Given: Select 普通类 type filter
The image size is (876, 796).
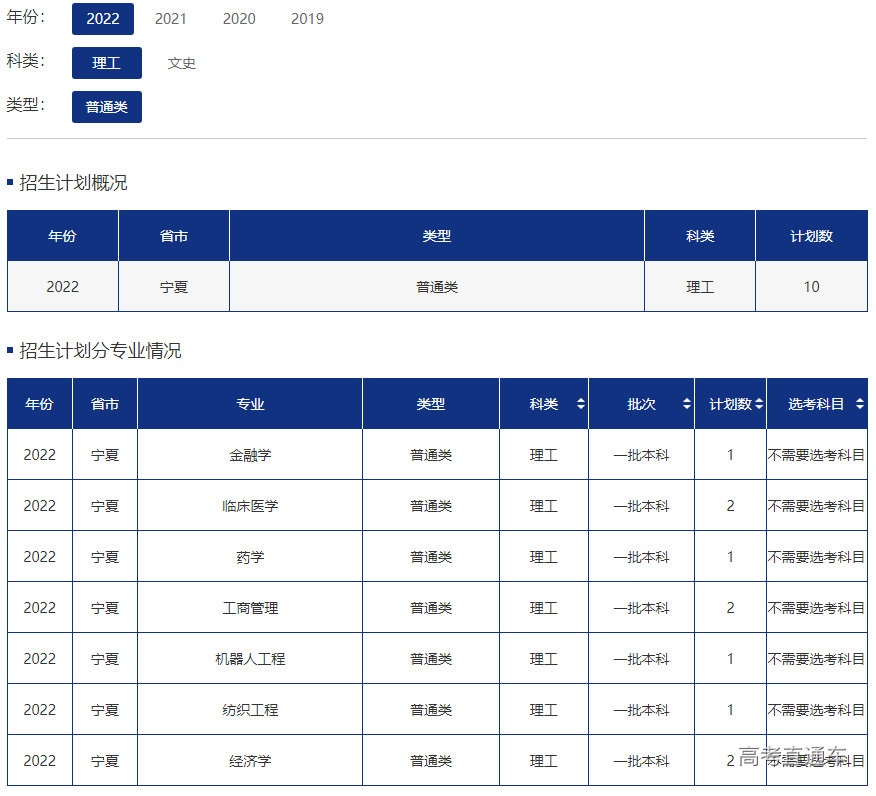Looking at the screenshot, I should tap(106, 107).
